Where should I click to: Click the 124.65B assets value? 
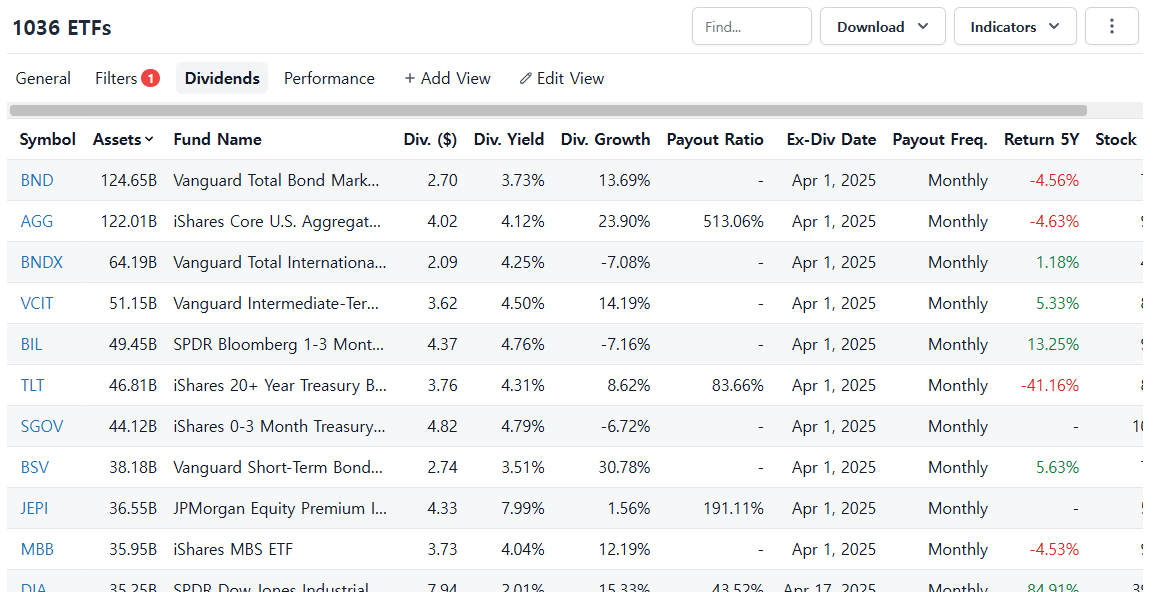(129, 181)
